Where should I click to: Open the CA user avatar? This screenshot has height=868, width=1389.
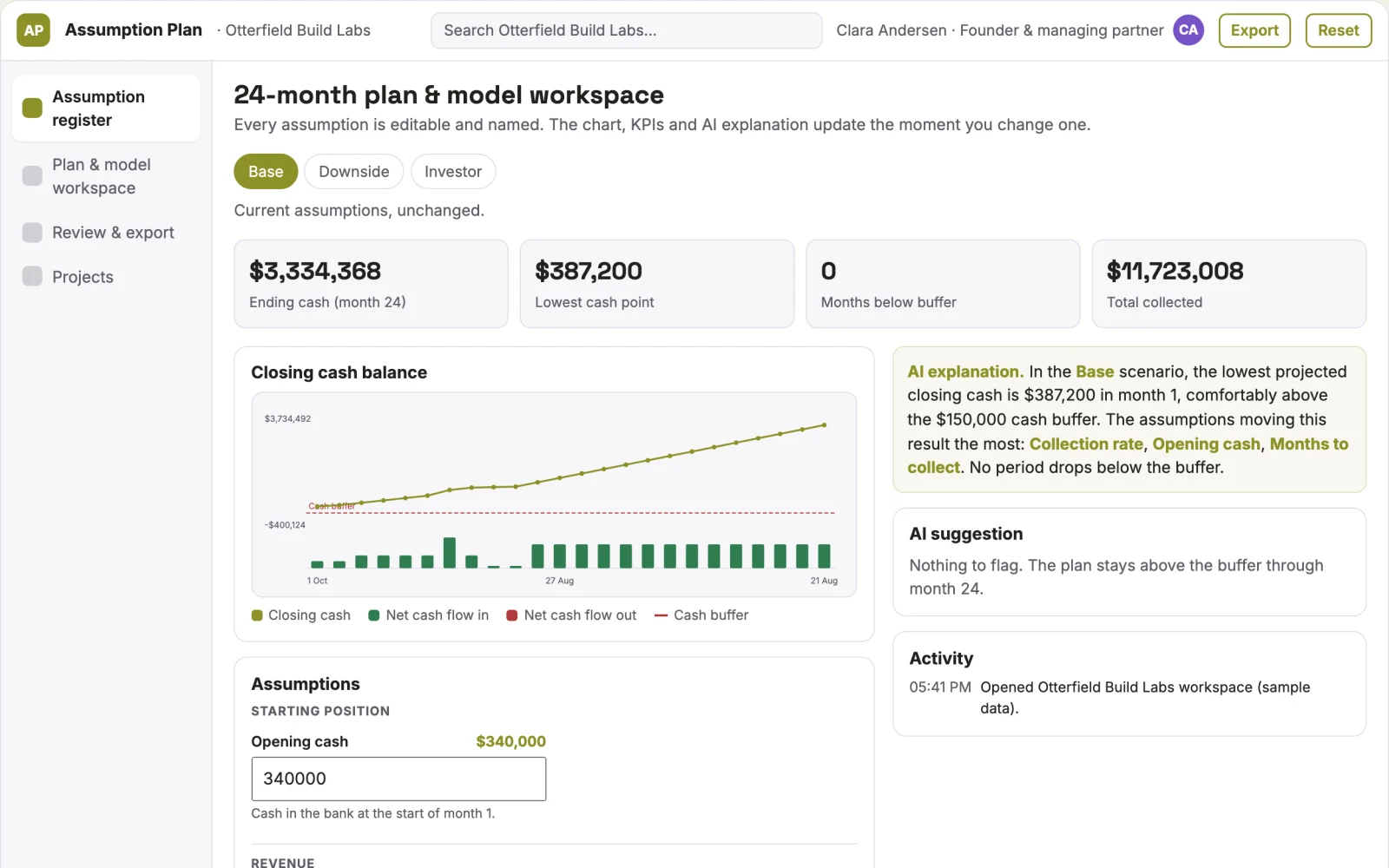[1188, 30]
